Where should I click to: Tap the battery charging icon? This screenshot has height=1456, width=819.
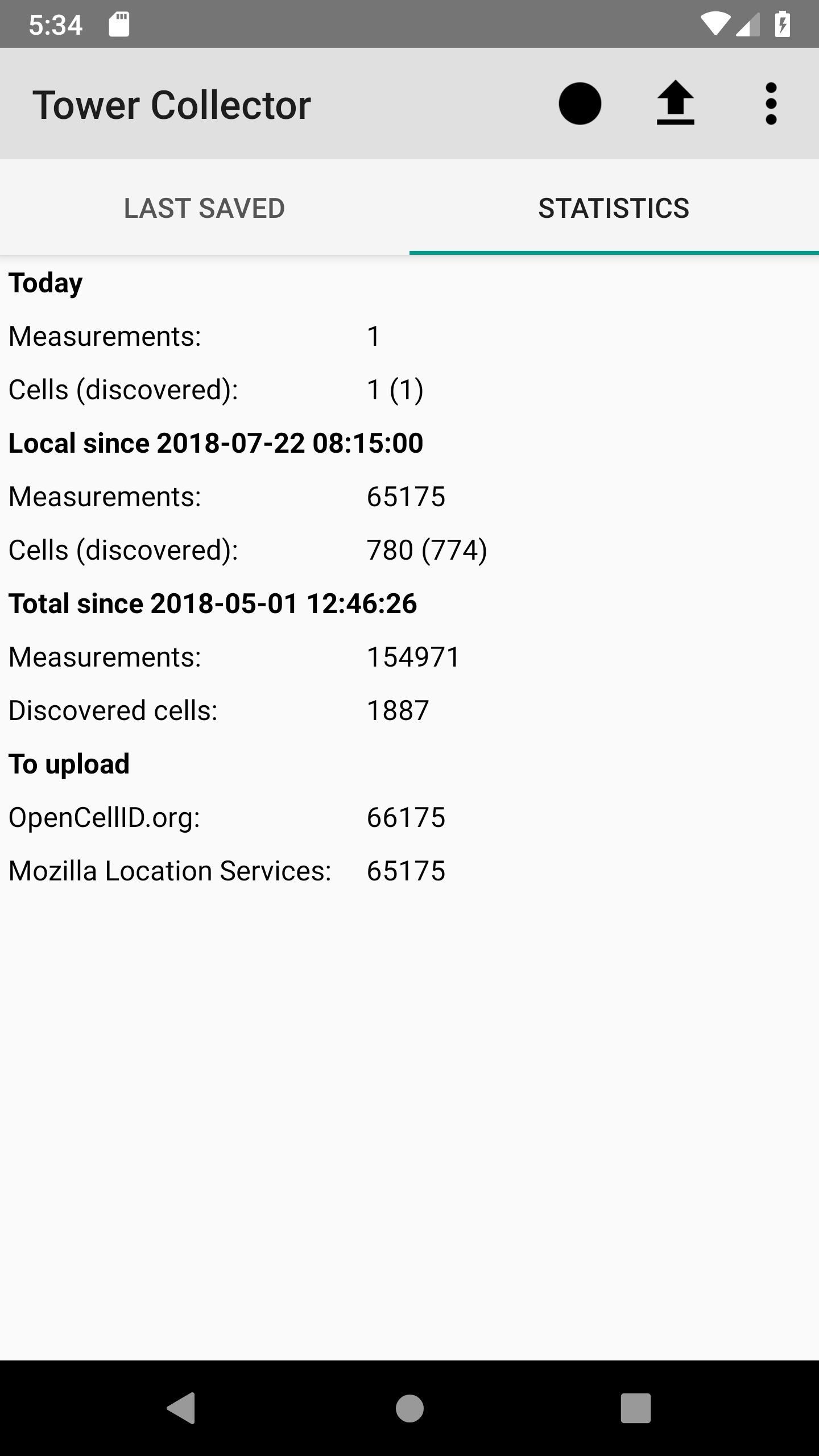(783, 24)
